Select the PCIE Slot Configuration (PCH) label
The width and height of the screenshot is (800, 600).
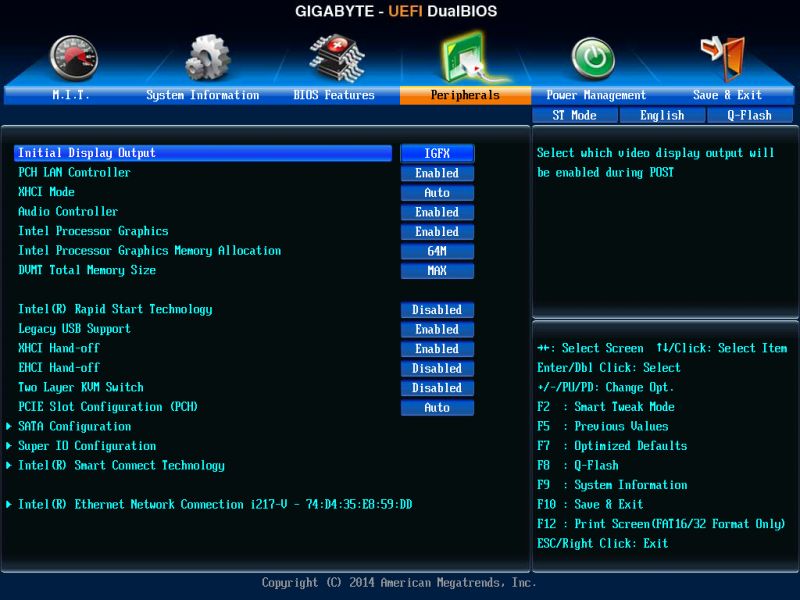pos(108,407)
